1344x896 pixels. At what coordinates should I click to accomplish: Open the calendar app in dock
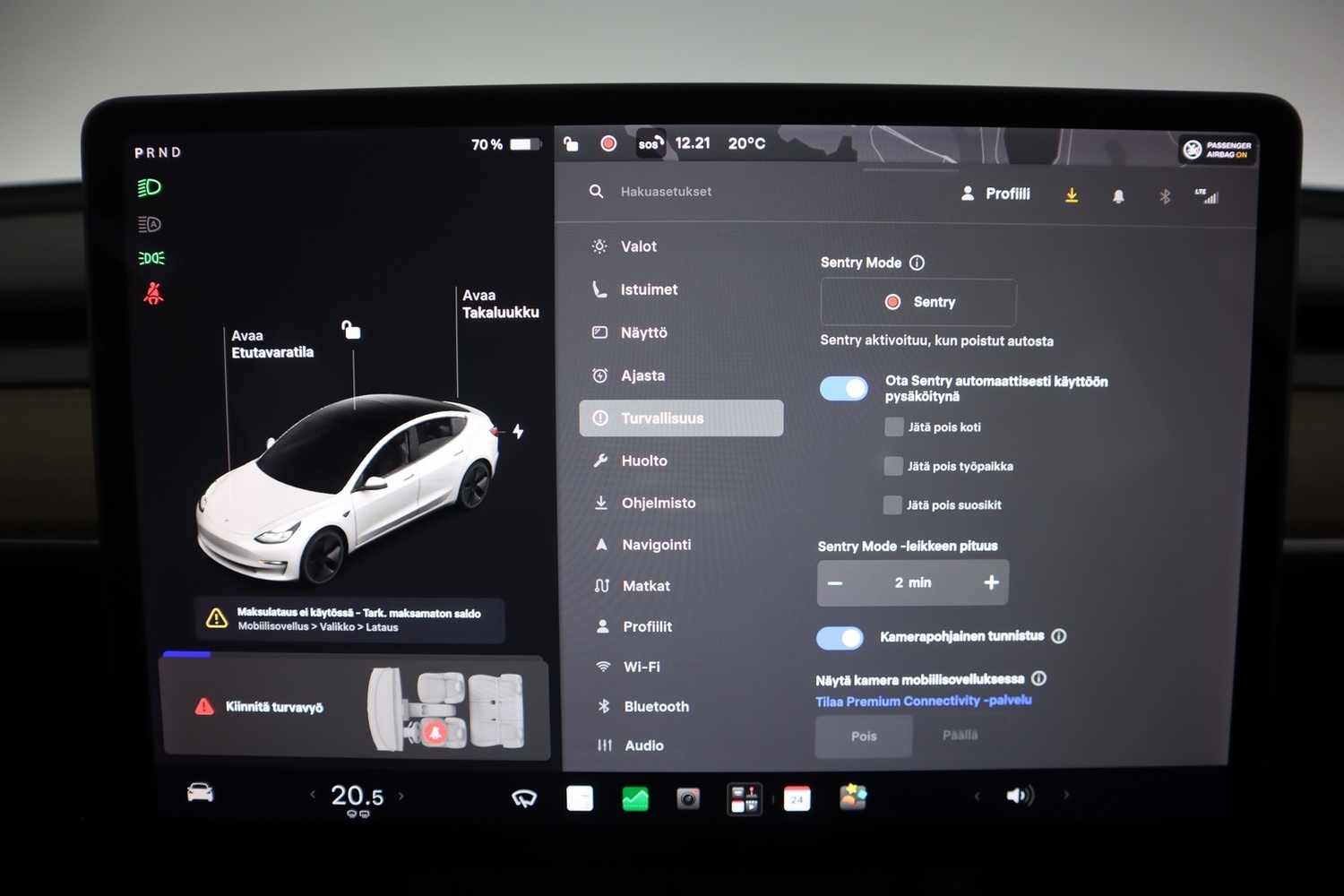click(797, 797)
